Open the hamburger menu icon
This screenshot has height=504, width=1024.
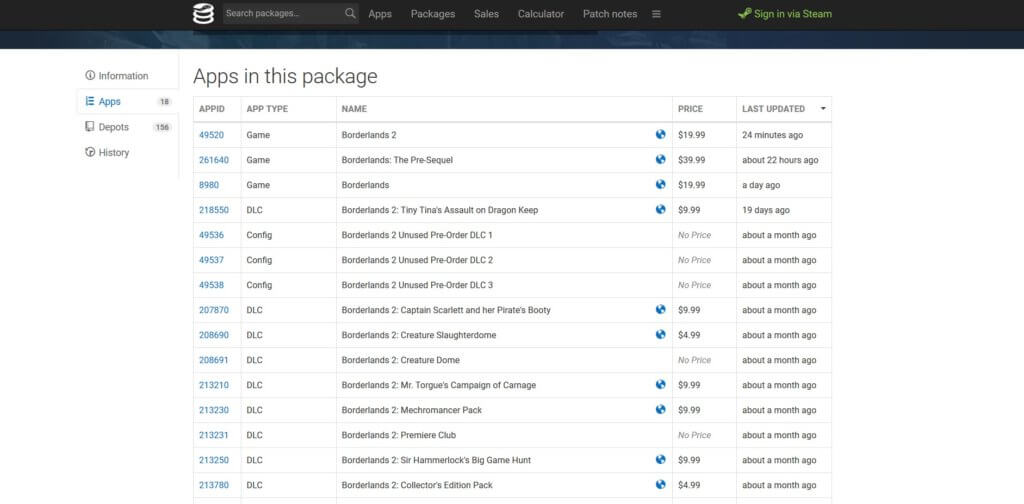(656, 14)
